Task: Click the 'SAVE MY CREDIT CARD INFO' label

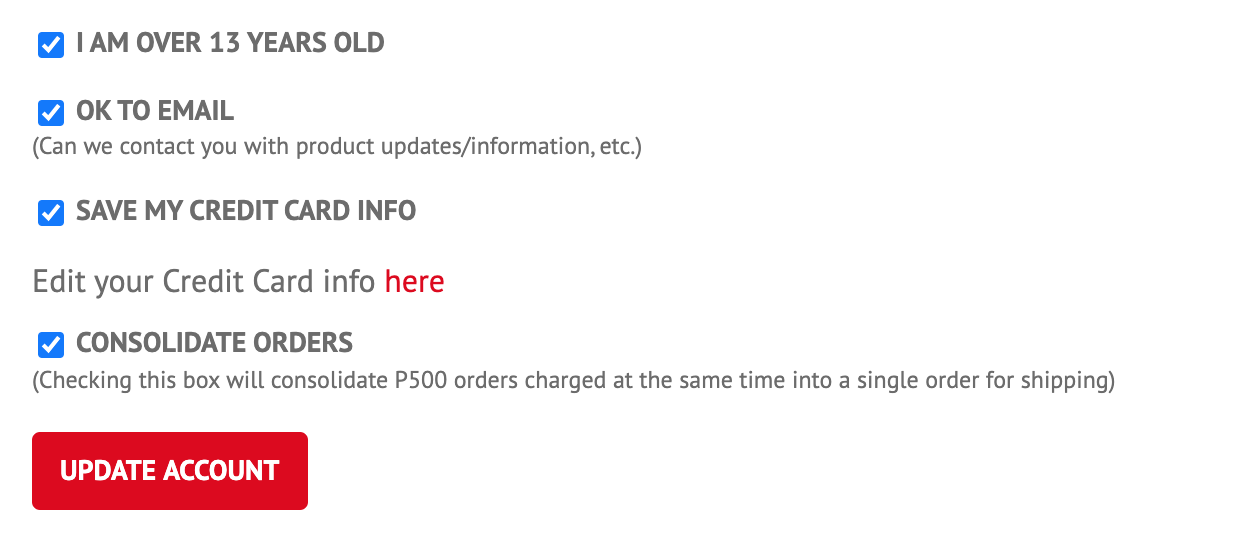Action: (x=246, y=211)
